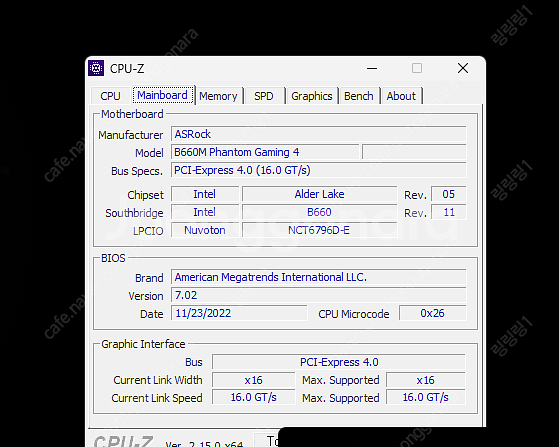Image resolution: width=559 pixels, height=447 pixels.
Task: Click the CPU Microcode label
Action: click(354, 314)
